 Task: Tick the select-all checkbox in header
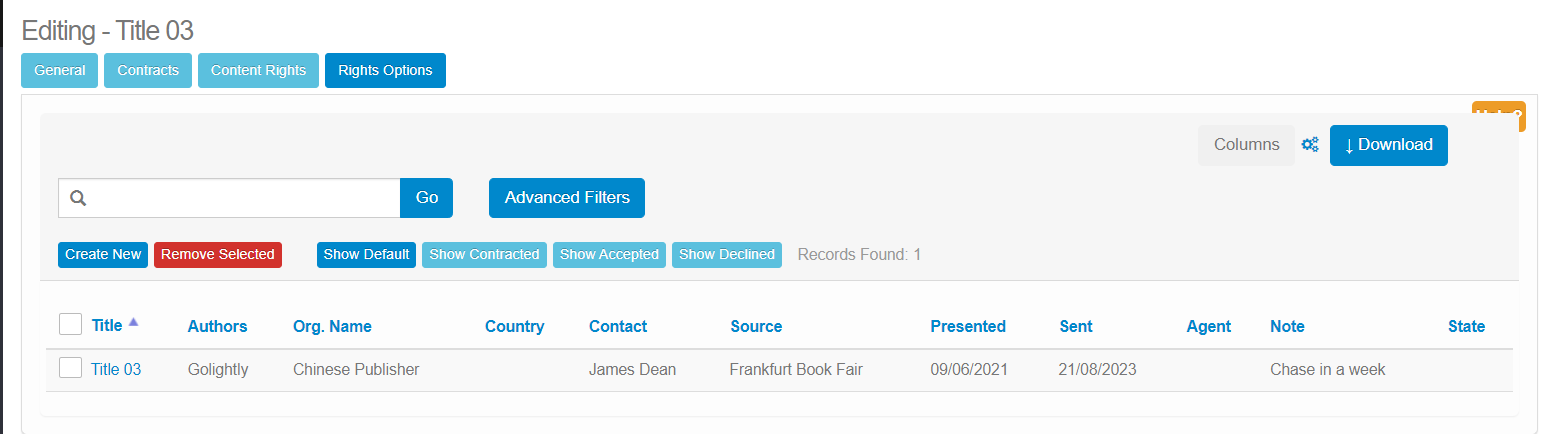click(x=70, y=325)
